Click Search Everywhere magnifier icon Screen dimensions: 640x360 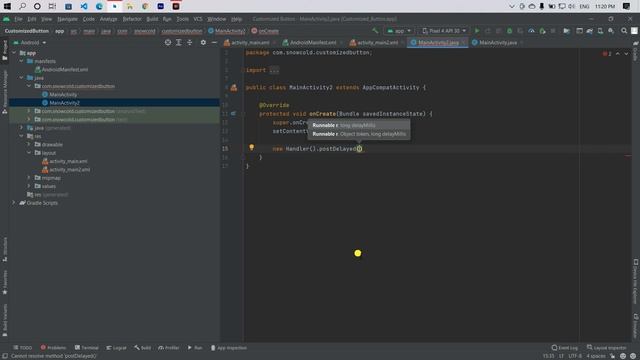point(624,31)
